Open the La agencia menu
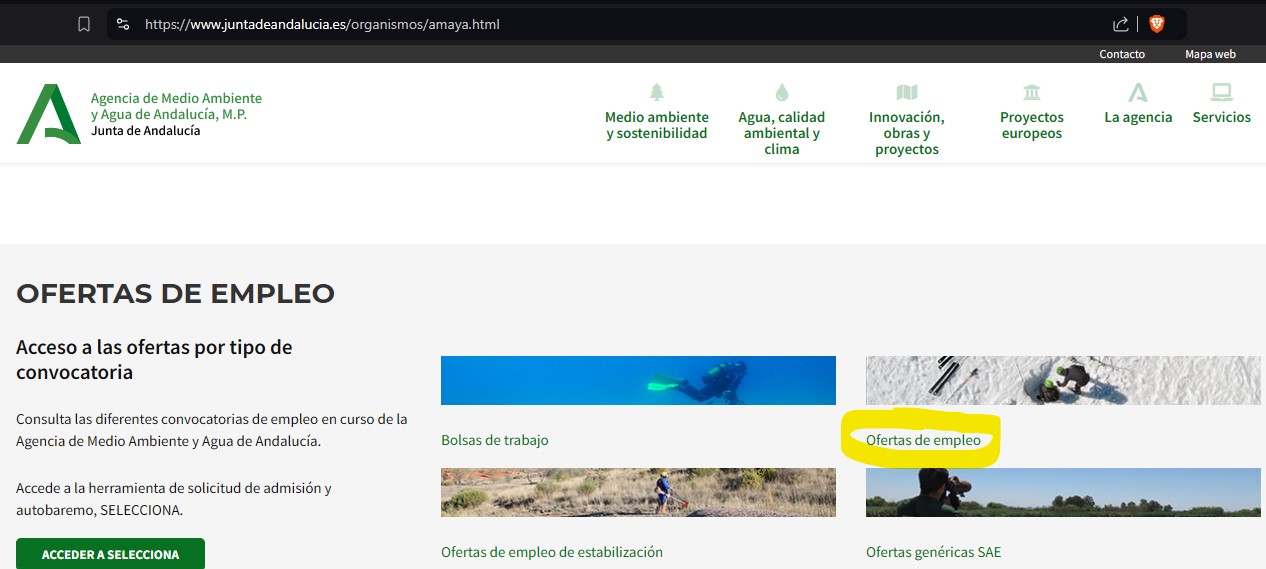The width and height of the screenshot is (1266, 569). (1138, 117)
